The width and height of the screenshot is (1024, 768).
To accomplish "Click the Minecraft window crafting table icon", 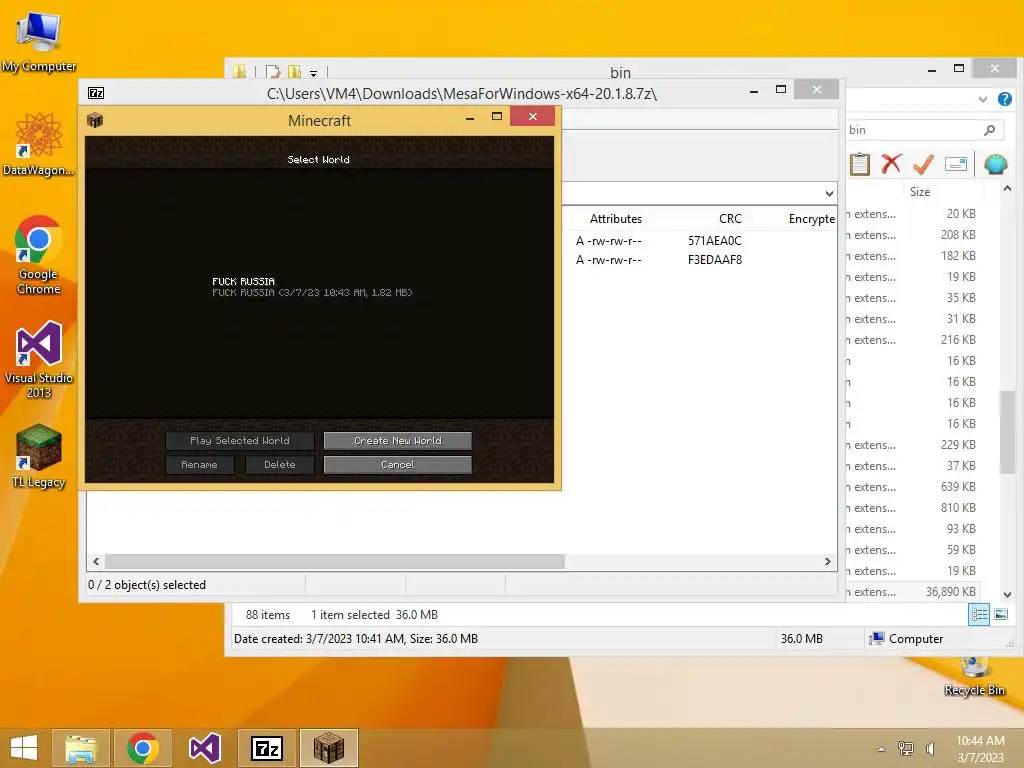I will pos(95,120).
